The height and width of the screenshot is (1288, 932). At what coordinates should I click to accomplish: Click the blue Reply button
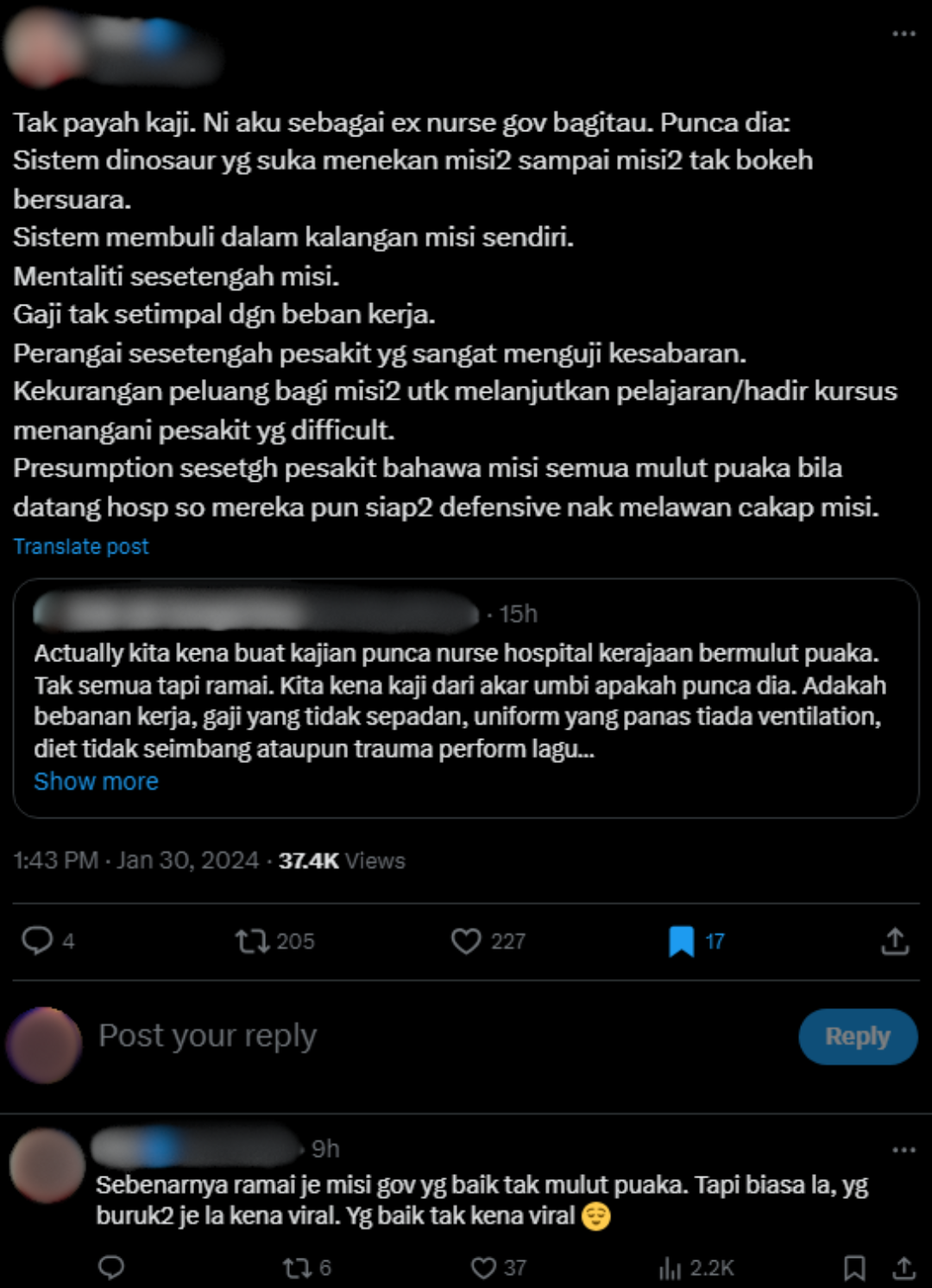pos(857,1036)
